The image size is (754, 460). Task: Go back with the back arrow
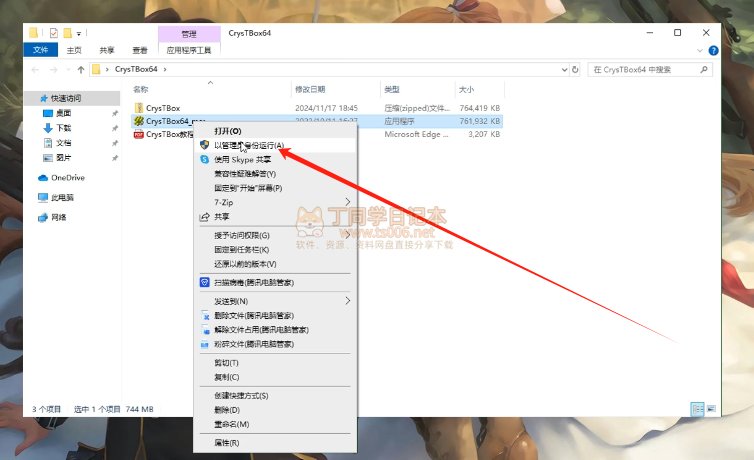tap(35, 70)
